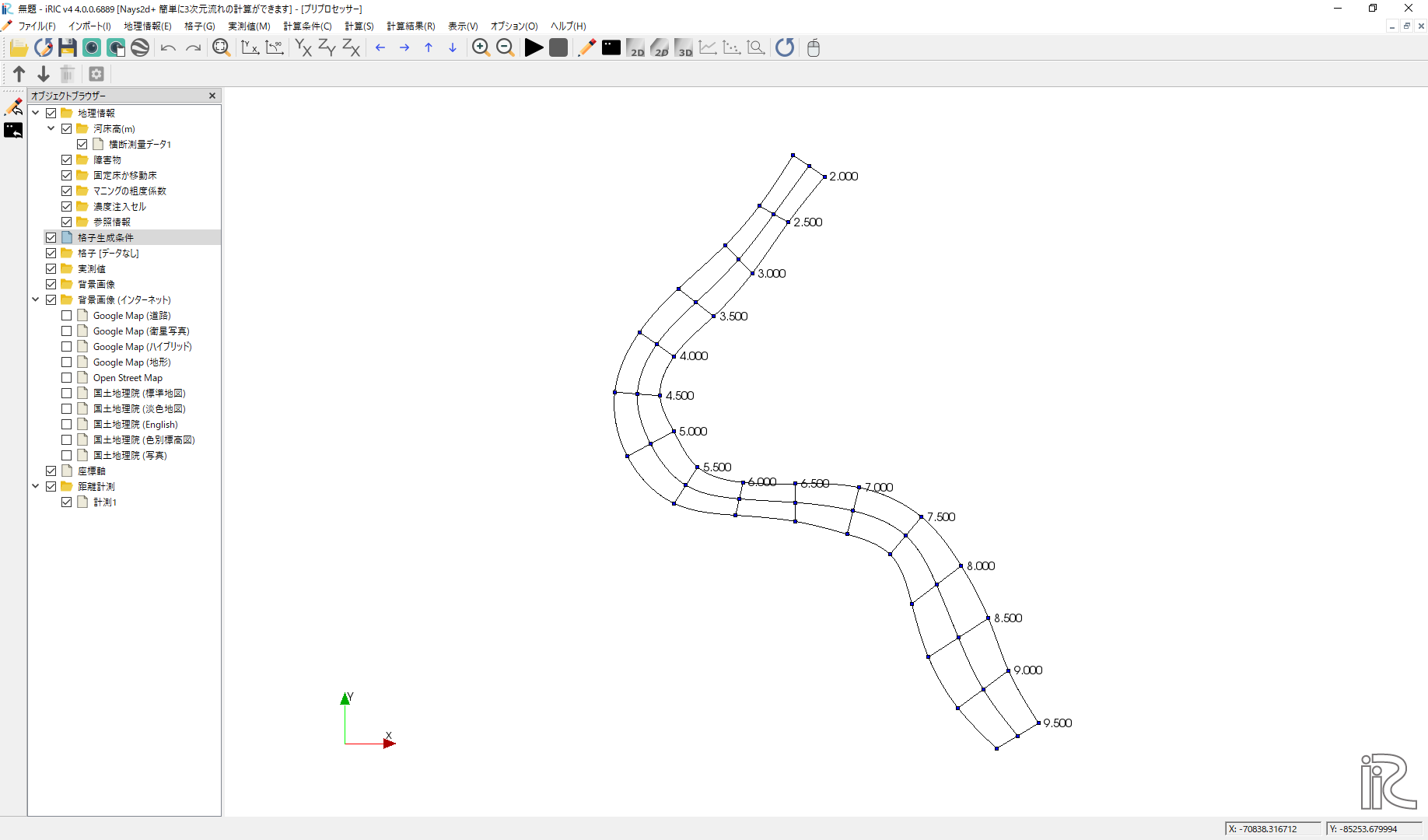Collapse the 地理情報 tree node
Image resolution: width=1428 pixels, height=840 pixels.
click(36, 113)
